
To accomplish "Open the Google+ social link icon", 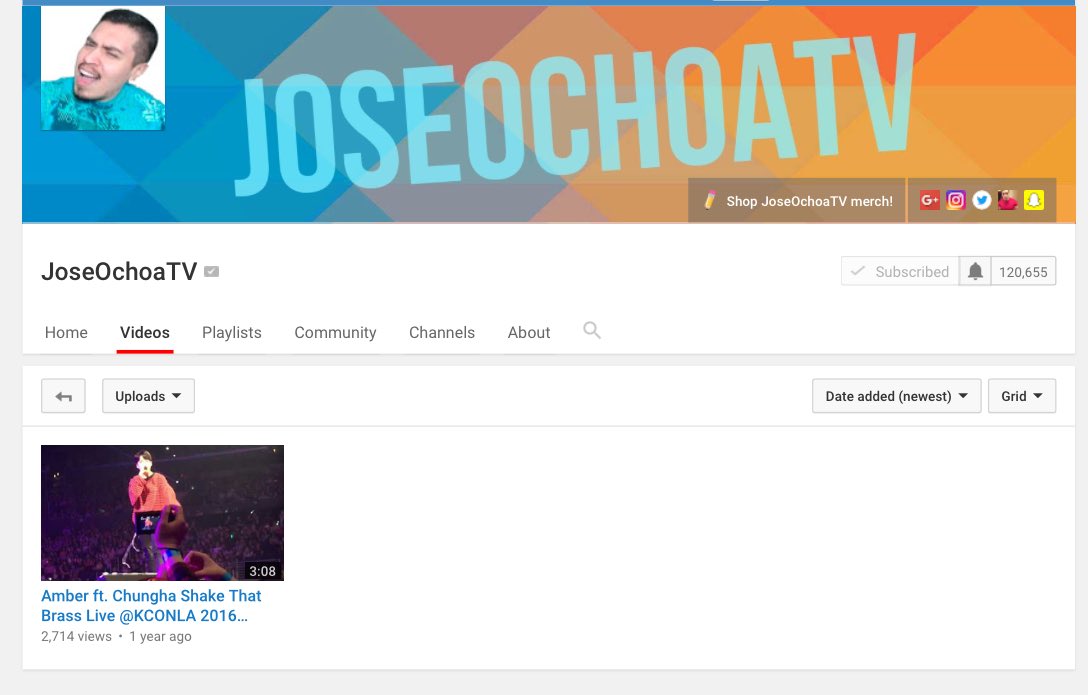I will point(929,200).
